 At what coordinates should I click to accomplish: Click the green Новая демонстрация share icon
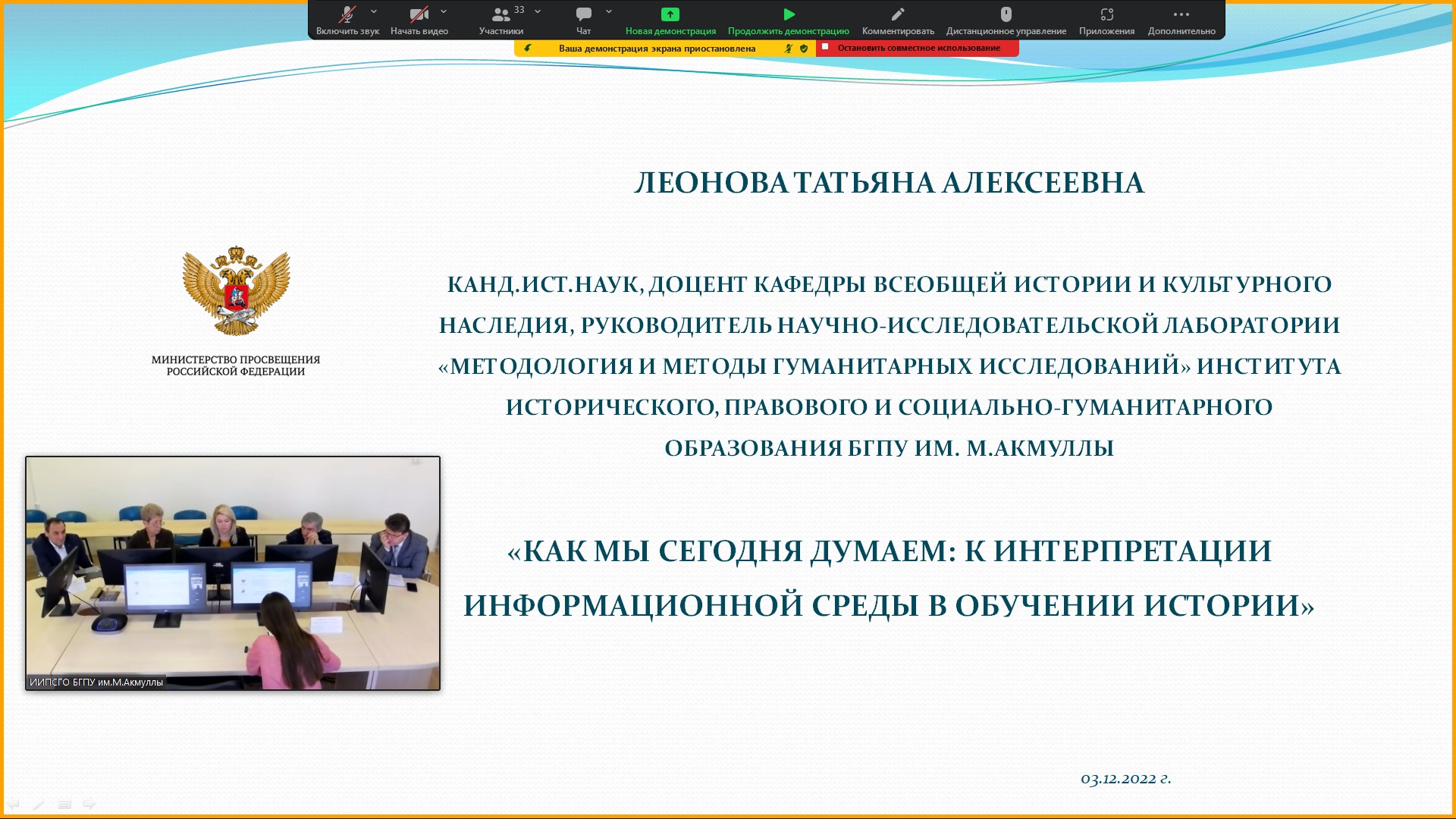[x=670, y=14]
